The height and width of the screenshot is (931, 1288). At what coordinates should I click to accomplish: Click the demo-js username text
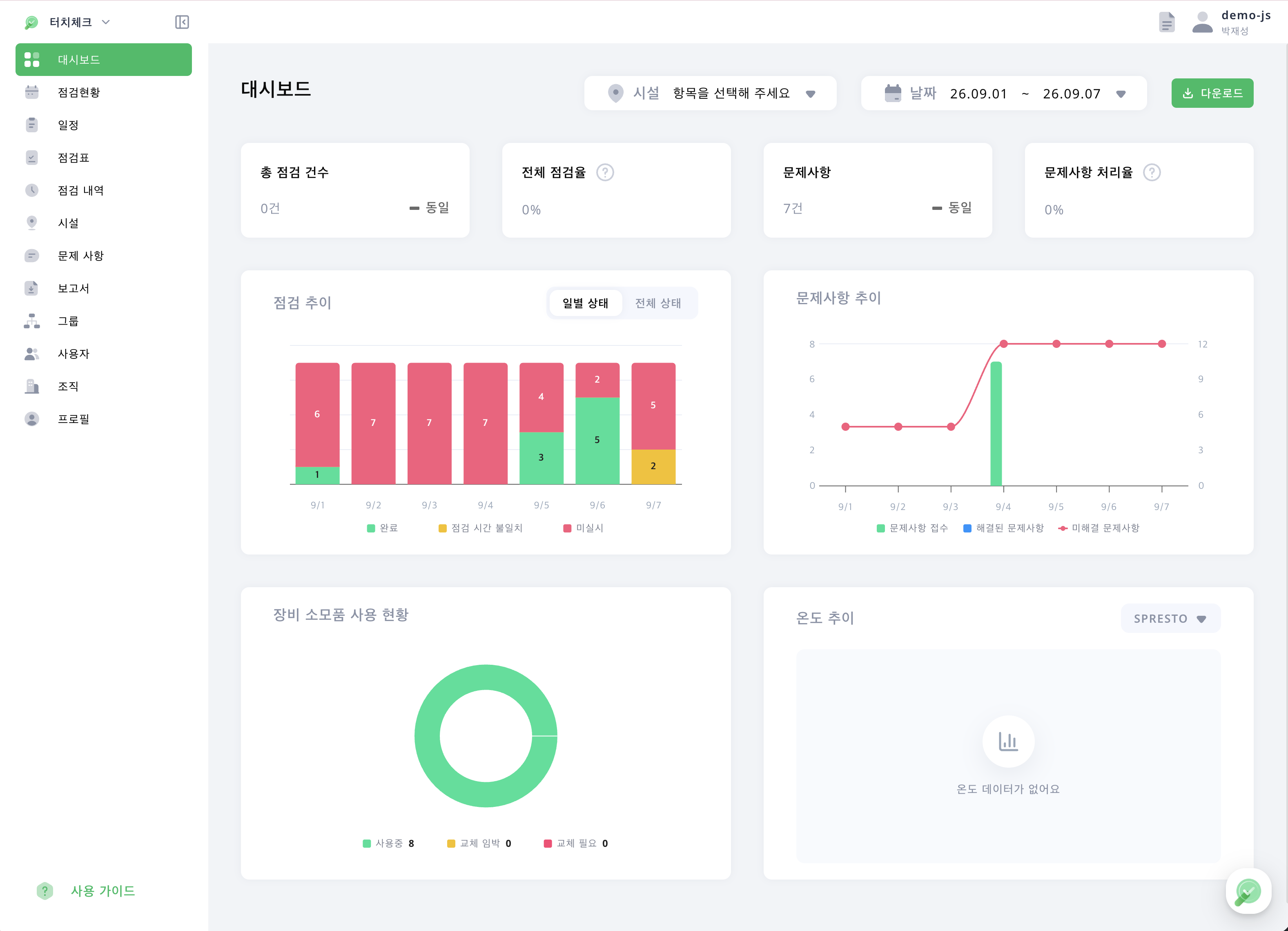click(x=1246, y=16)
